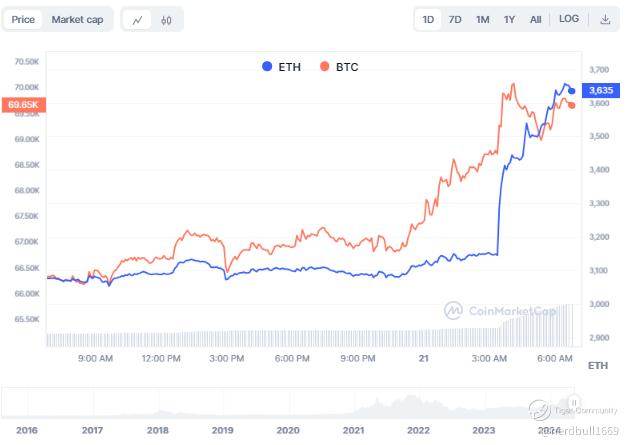Switch to line chart view
Image resolution: width=630 pixels, height=445 pixels.
point(137,19)
